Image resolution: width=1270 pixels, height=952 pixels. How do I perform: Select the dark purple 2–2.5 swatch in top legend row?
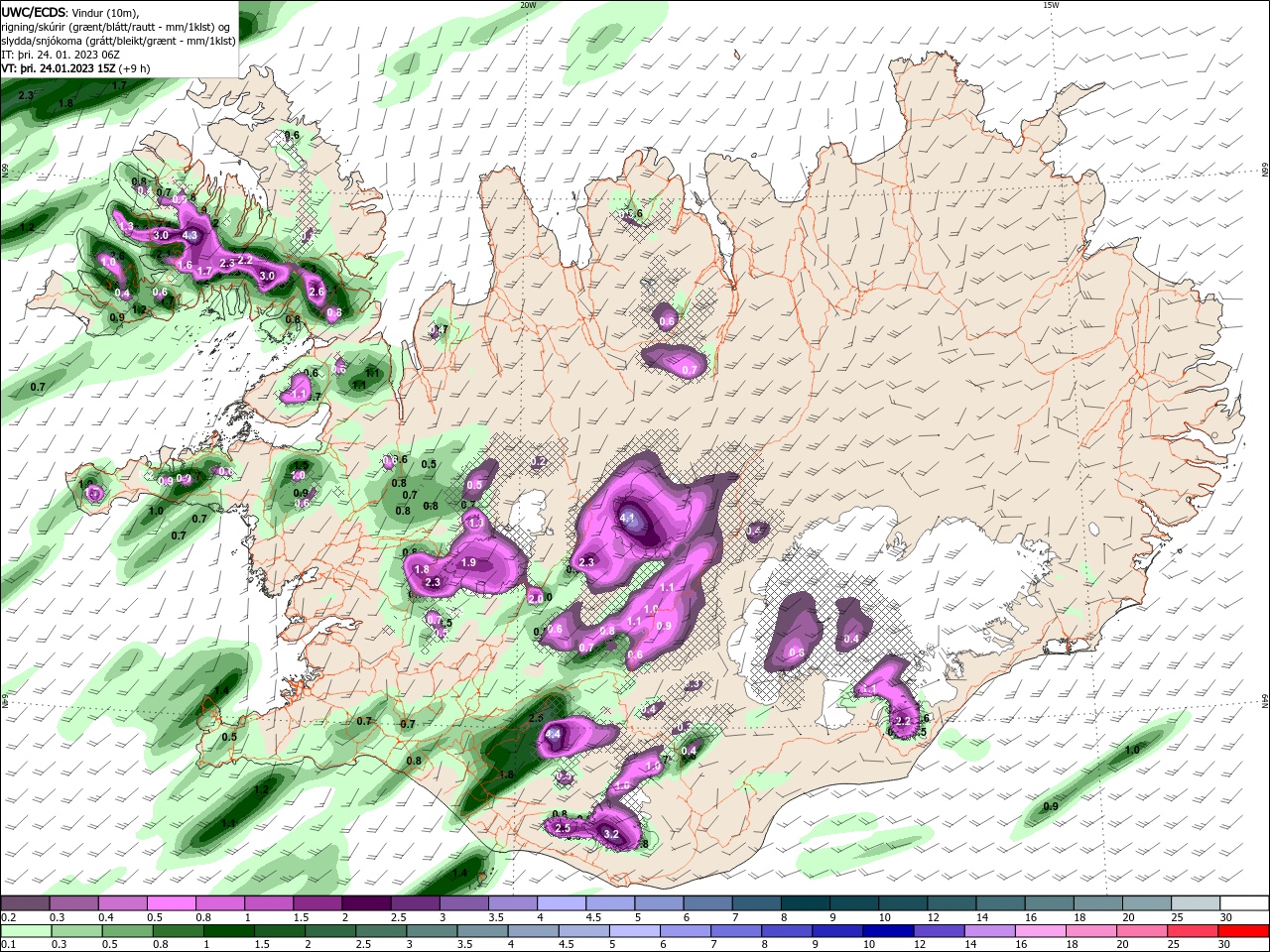pos(366,903)
